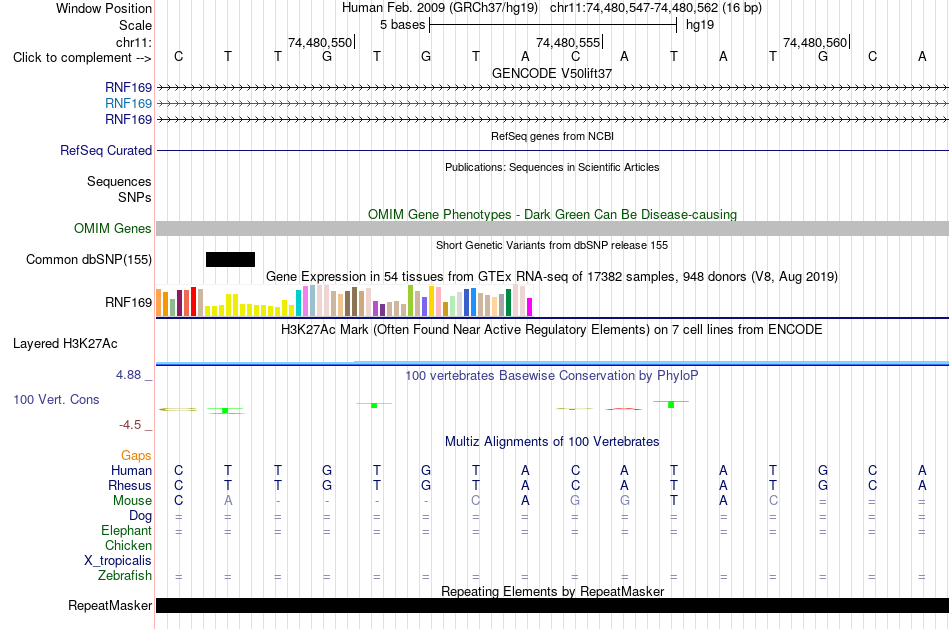Select the light blue RNF169 transcript label

pyautogui.click(x=128, y=104)
